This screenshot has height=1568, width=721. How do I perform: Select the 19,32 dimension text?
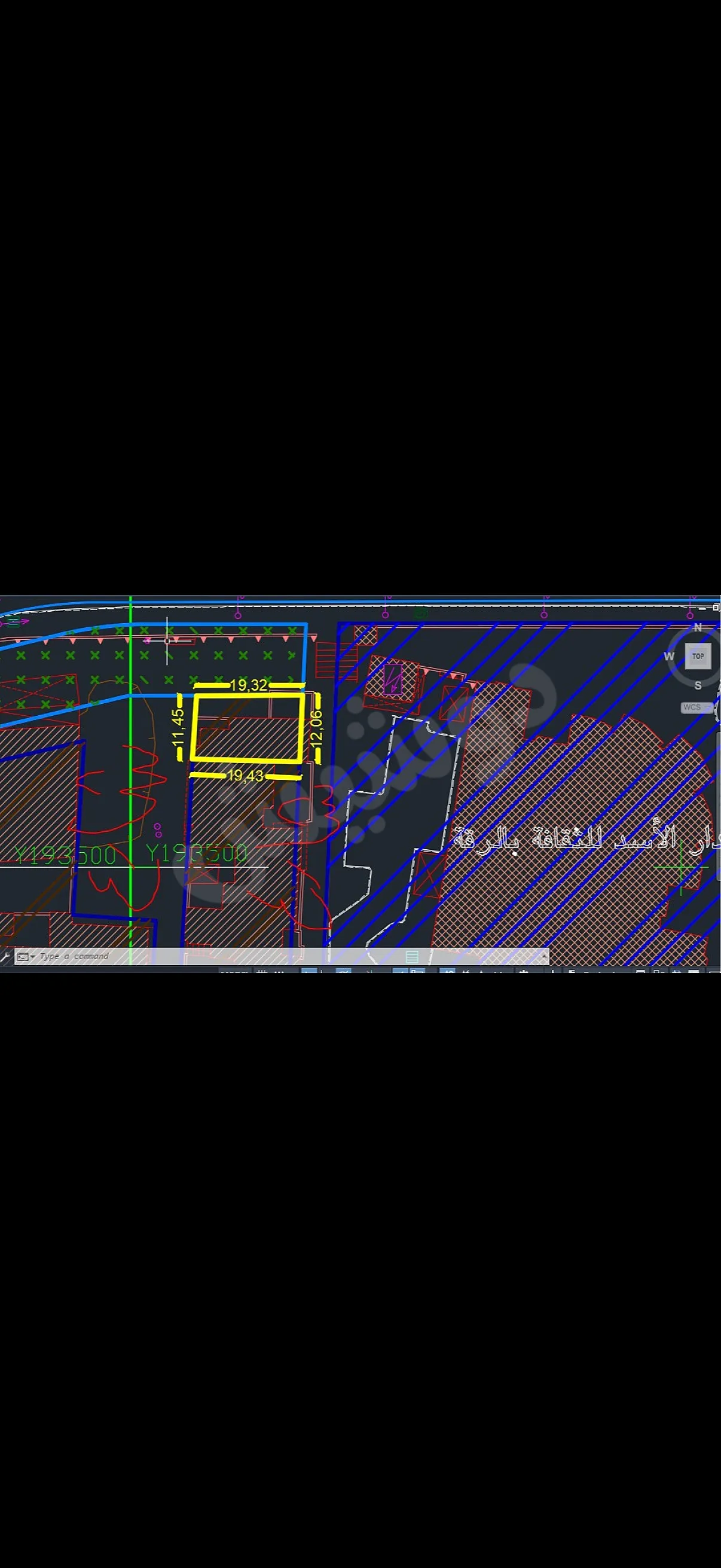coord(248,685)
